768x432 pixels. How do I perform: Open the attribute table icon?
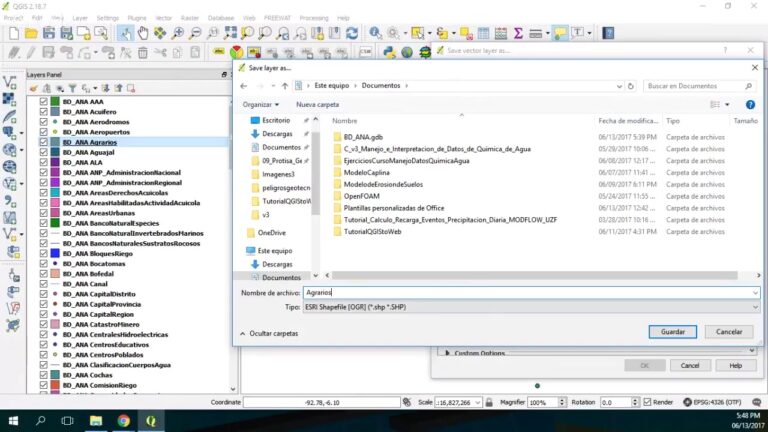(483, 33)
